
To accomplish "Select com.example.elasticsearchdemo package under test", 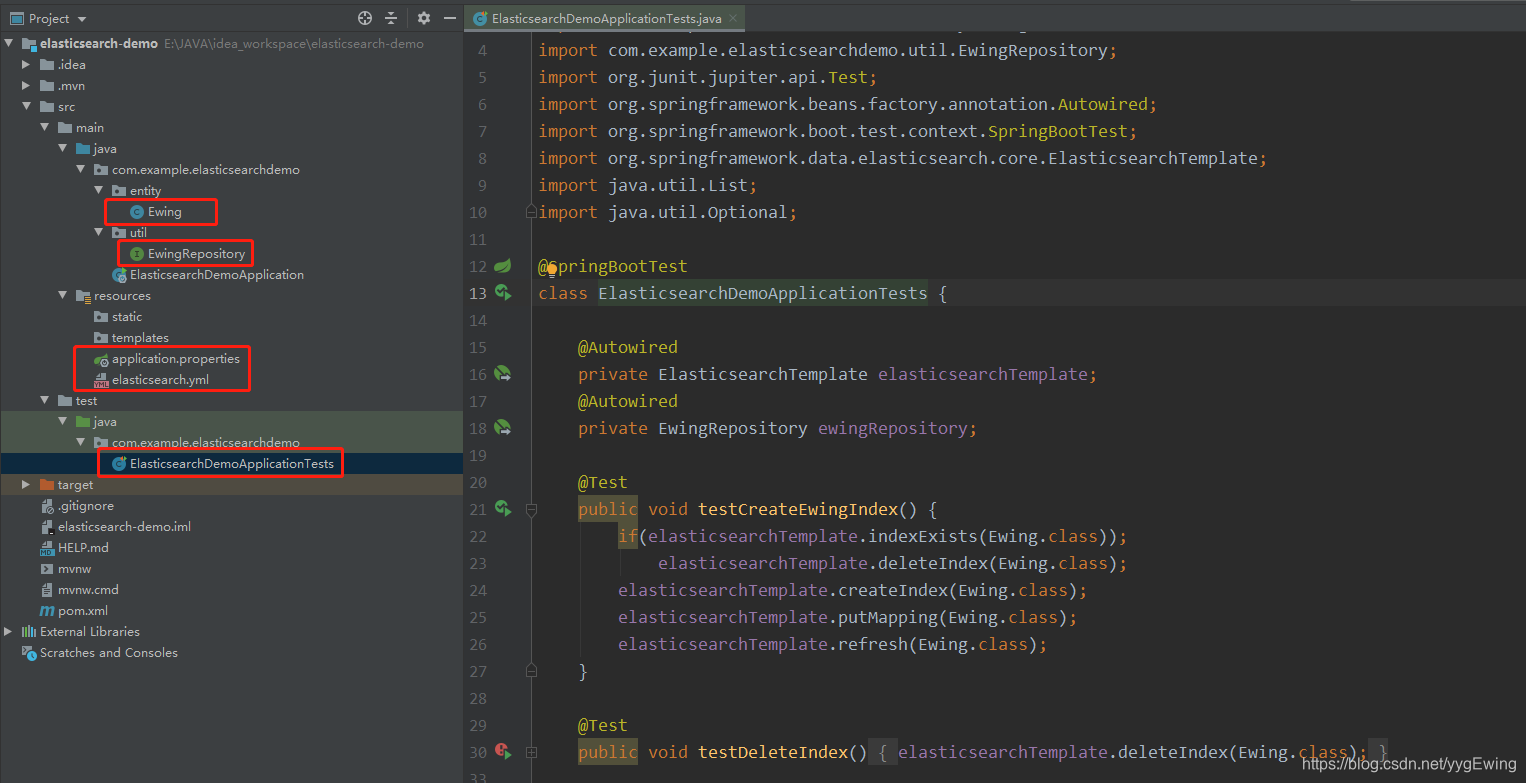I will (196, 443).
